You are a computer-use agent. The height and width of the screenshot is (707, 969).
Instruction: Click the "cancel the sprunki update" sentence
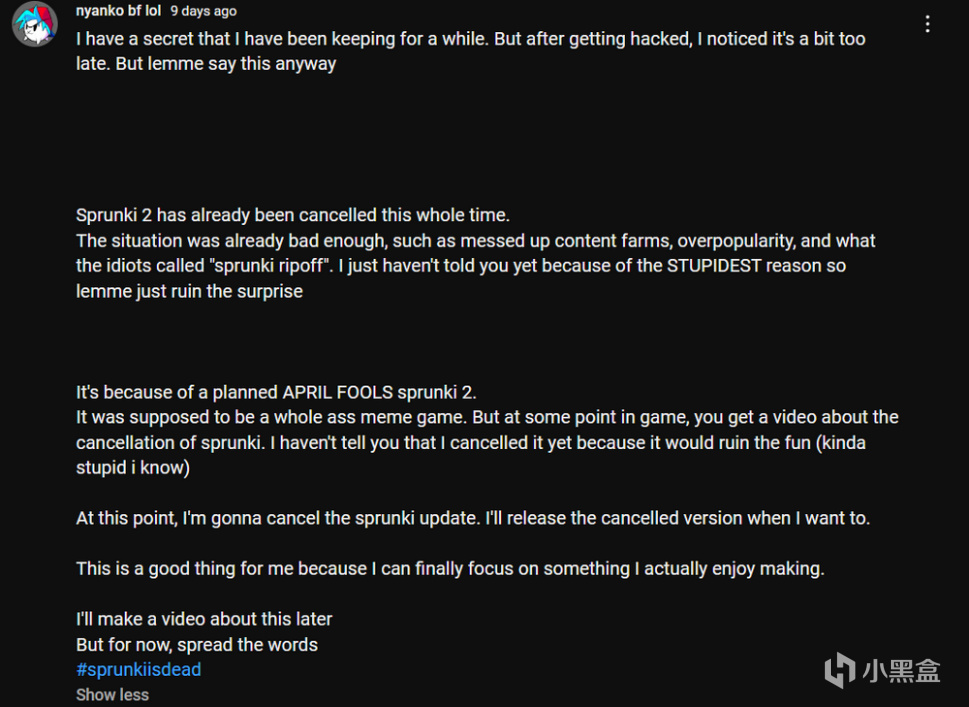coord(472,518)
